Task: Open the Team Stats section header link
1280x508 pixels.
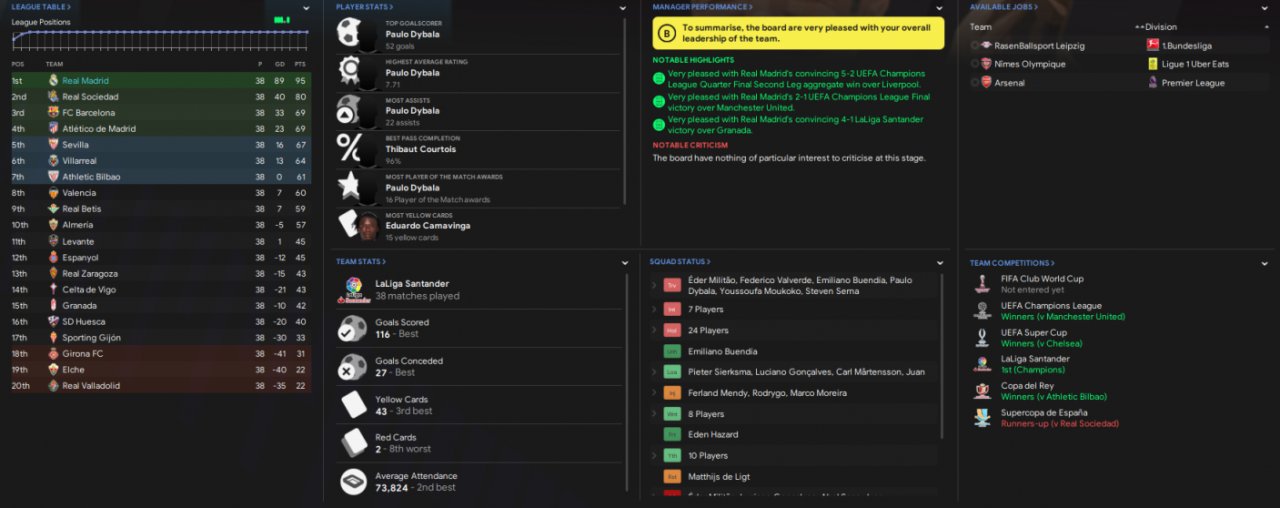Action: point(360,262)
